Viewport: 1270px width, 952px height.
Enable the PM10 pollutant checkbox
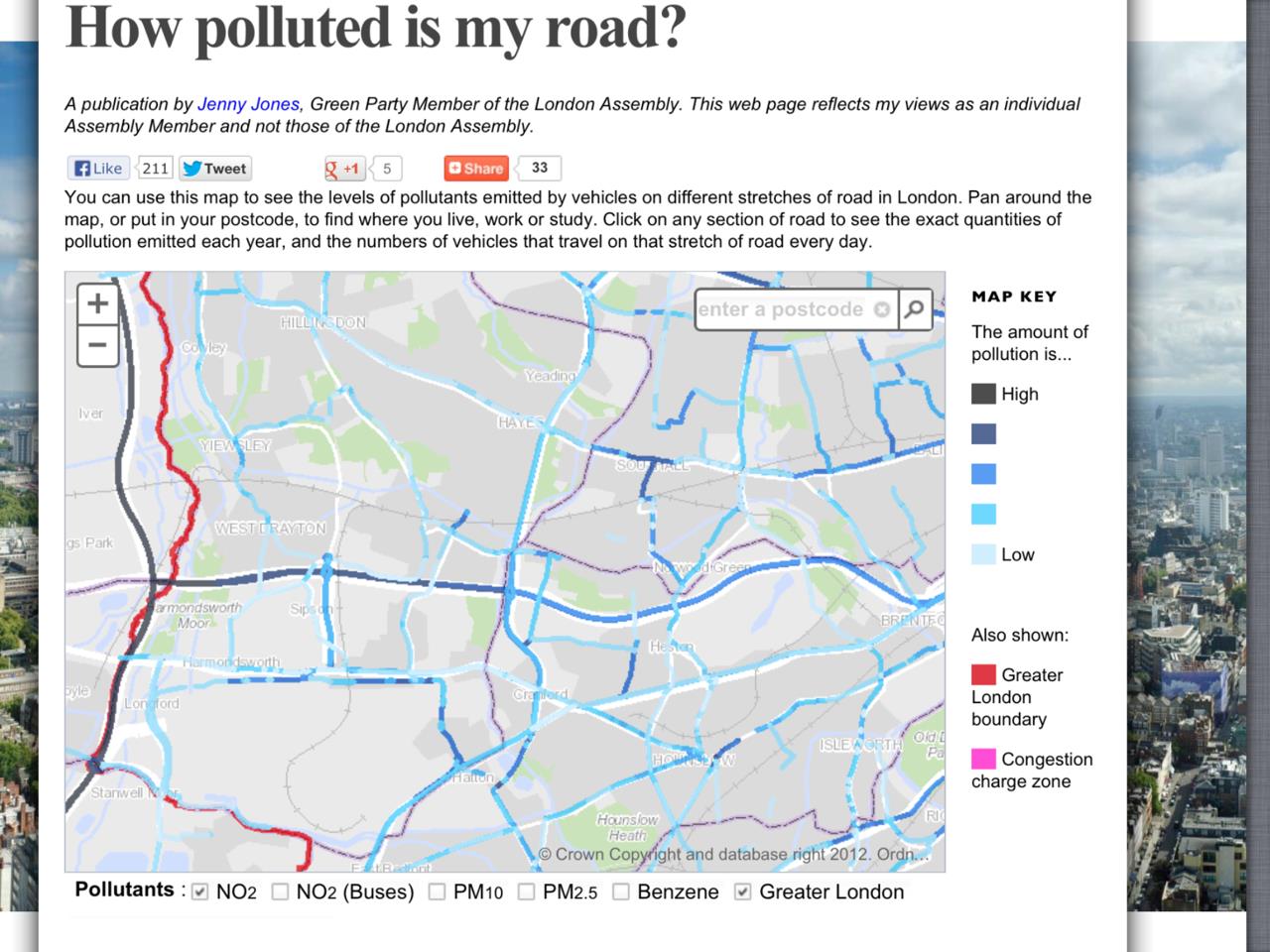tap(437, 892)
